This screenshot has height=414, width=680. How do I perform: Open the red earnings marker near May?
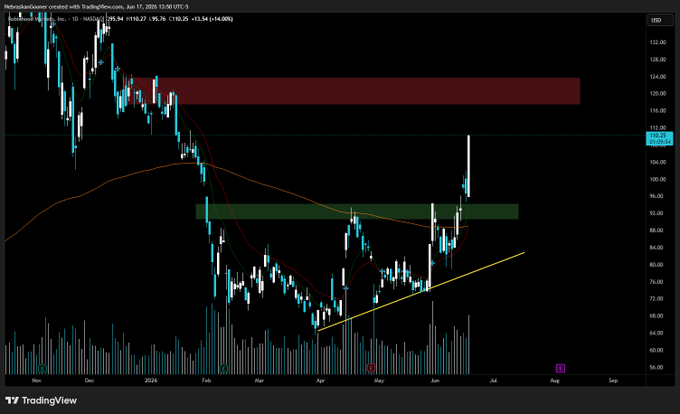coord(371,368)
